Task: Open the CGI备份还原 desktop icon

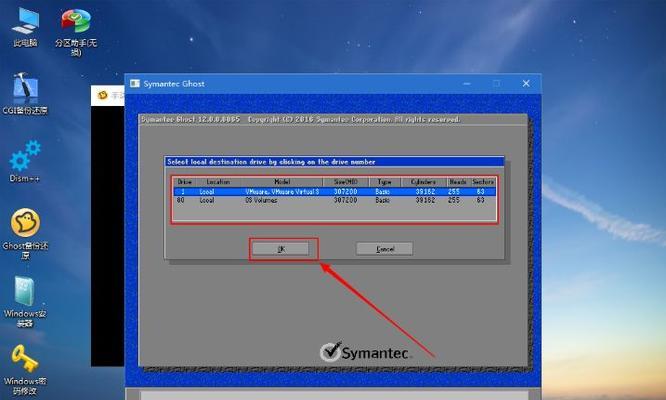Action: [25, 93]
